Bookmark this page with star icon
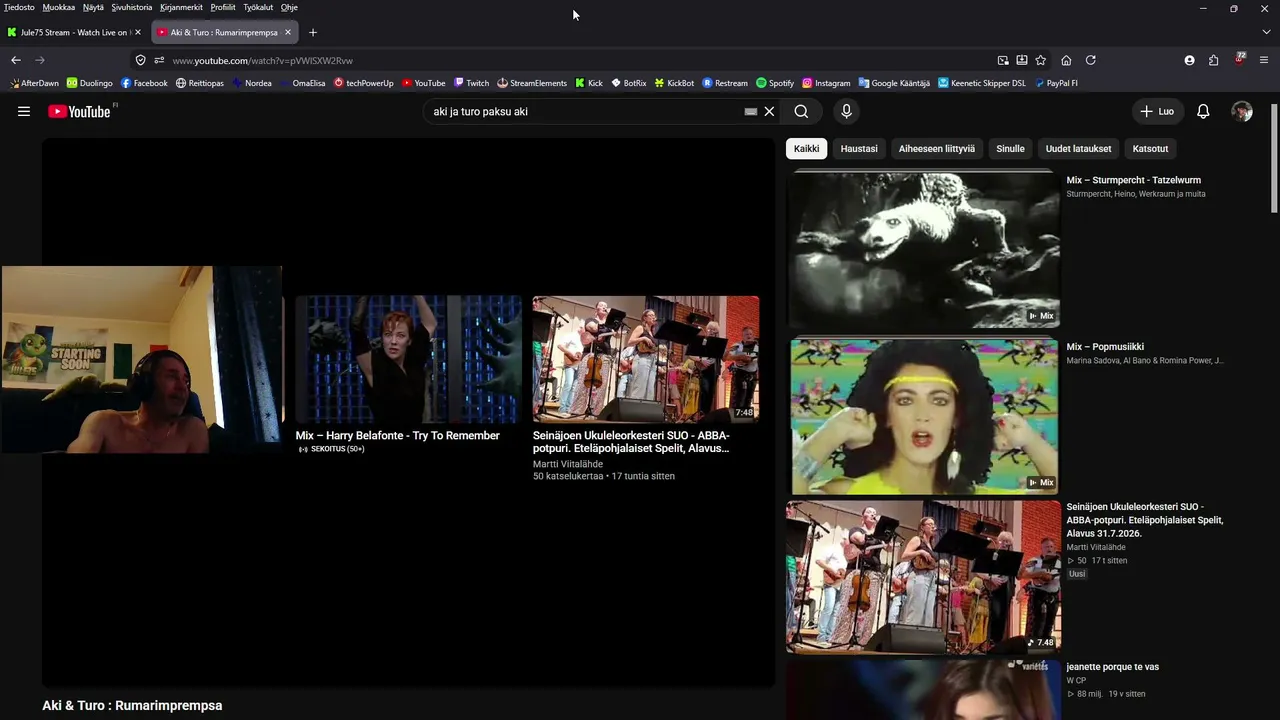The height and width of the screenshot is (720, 1280). 1041,60
